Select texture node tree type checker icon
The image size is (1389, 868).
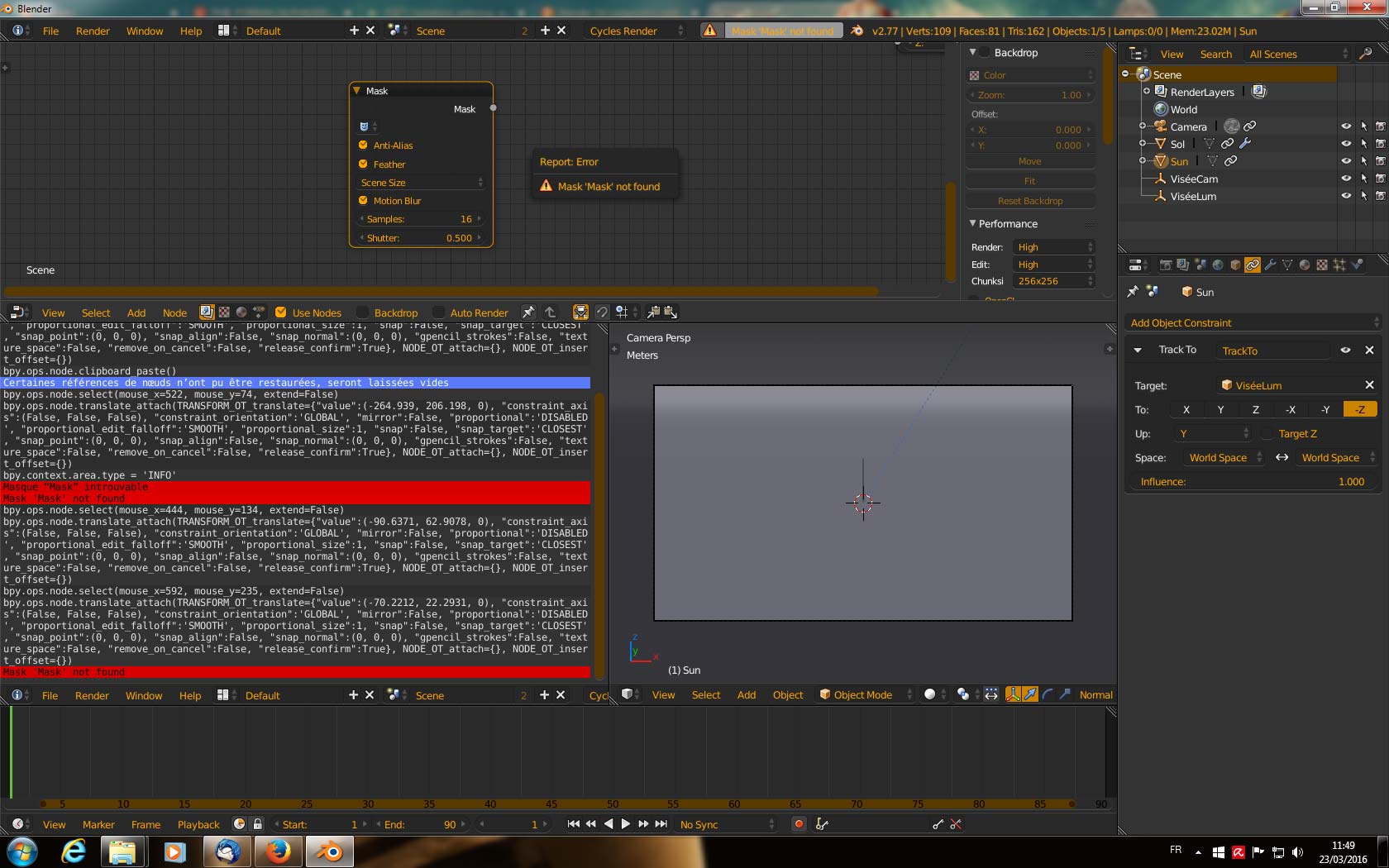(224, 312)
